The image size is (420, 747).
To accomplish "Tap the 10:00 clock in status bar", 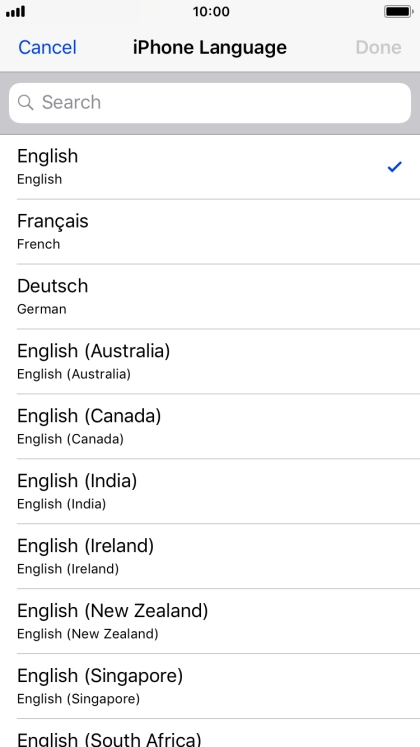I will [211, 11].
